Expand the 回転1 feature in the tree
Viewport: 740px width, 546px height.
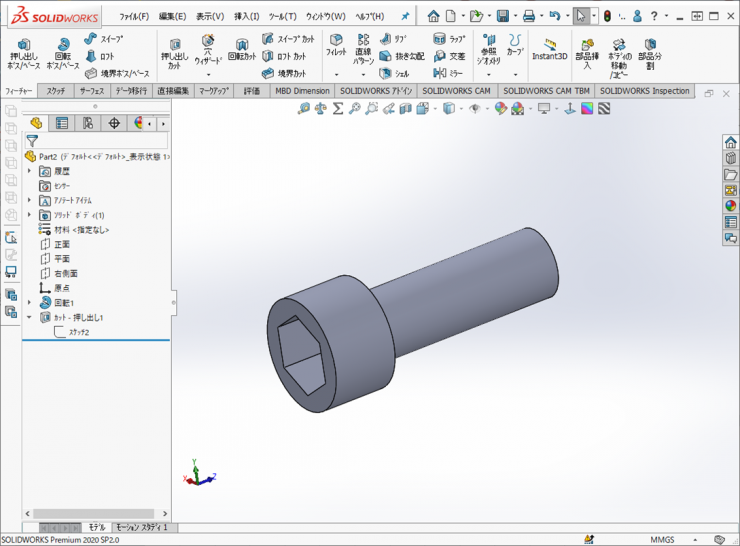click(30, 302)
